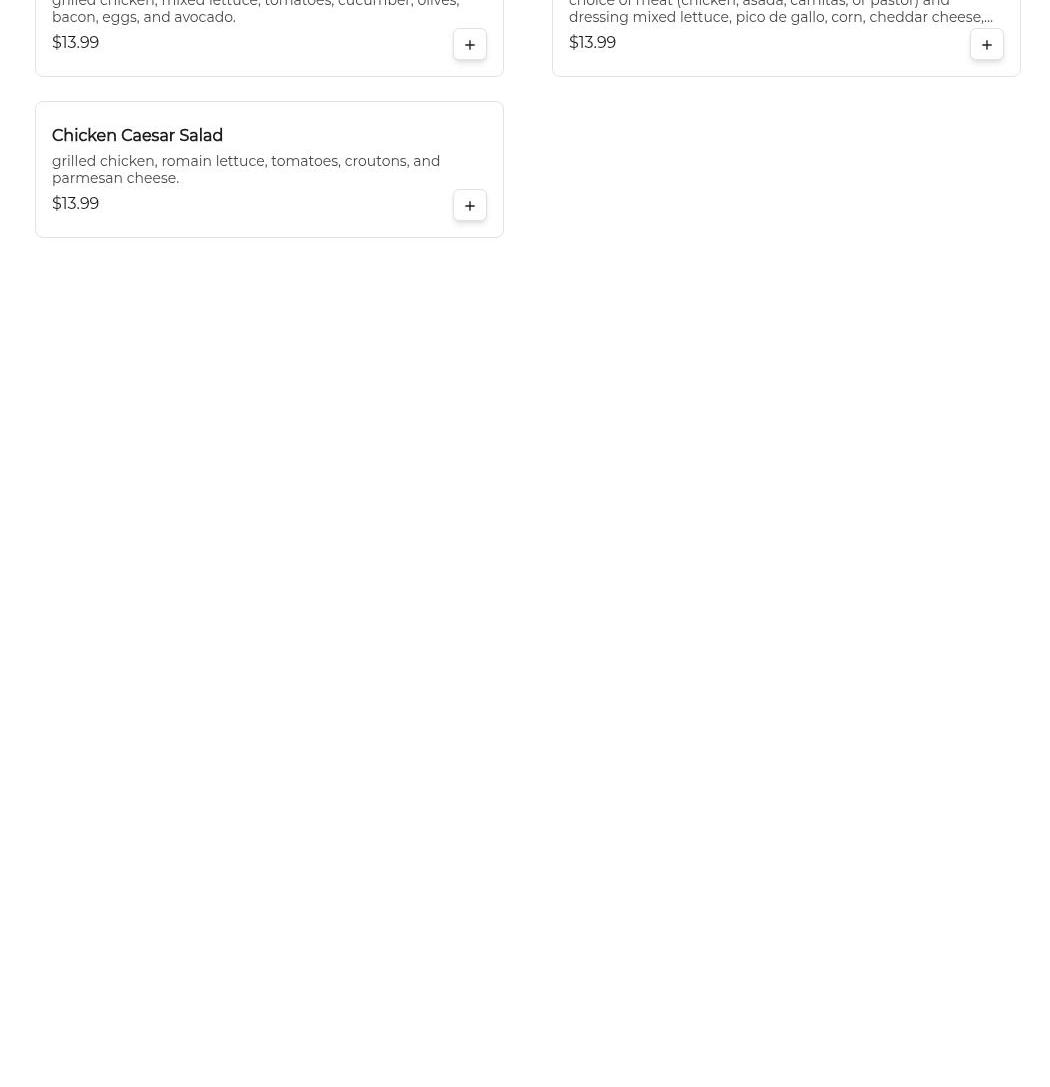Add Chicken Caesar Salad with plus icon

click(x=469, y=205)
